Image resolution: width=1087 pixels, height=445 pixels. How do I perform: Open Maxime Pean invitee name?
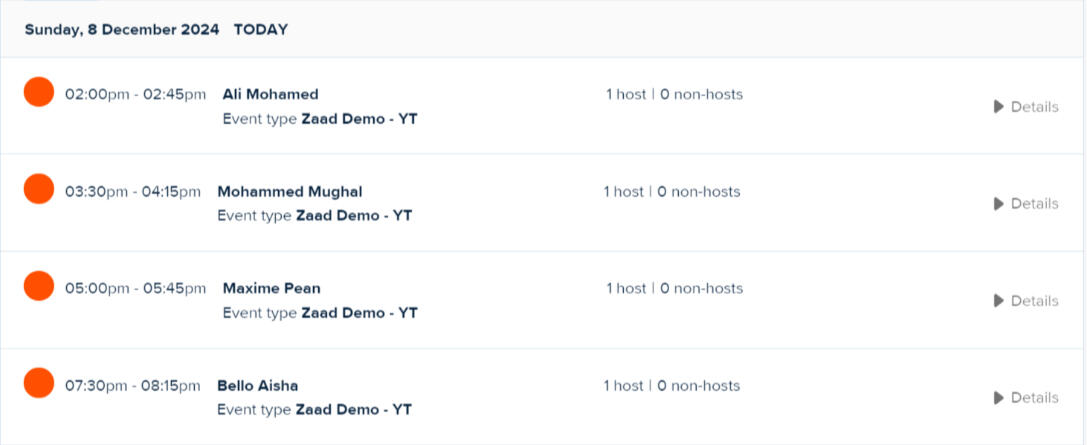[x=271, y=289]
